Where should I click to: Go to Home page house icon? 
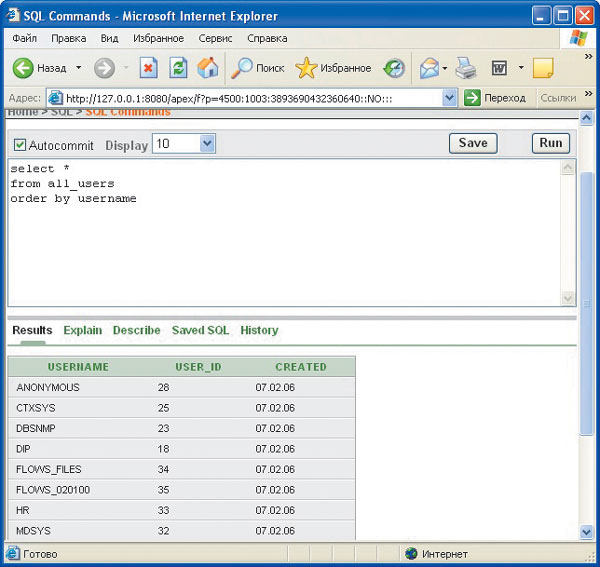tap(208, 68)
